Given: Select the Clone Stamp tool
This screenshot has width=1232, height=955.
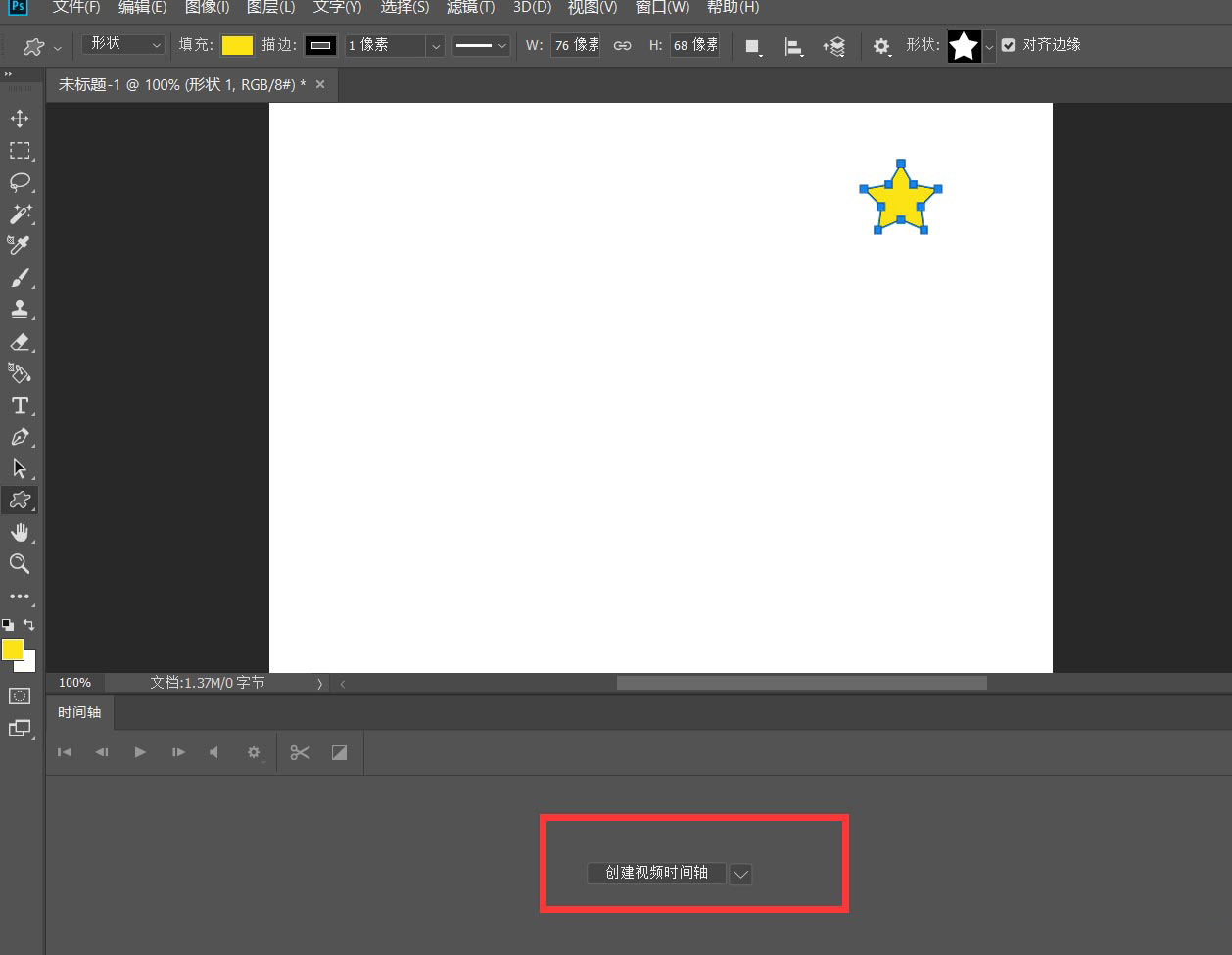Looking at the screenshot, I should click(20, 310).
